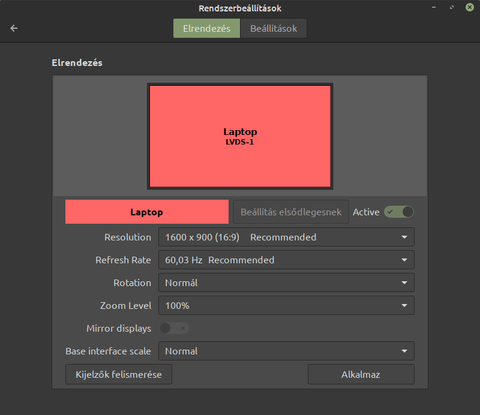Maximize the Rendszerbeállítások window
The width and height of the screenshot is (480, 415).
click(452, 7)
